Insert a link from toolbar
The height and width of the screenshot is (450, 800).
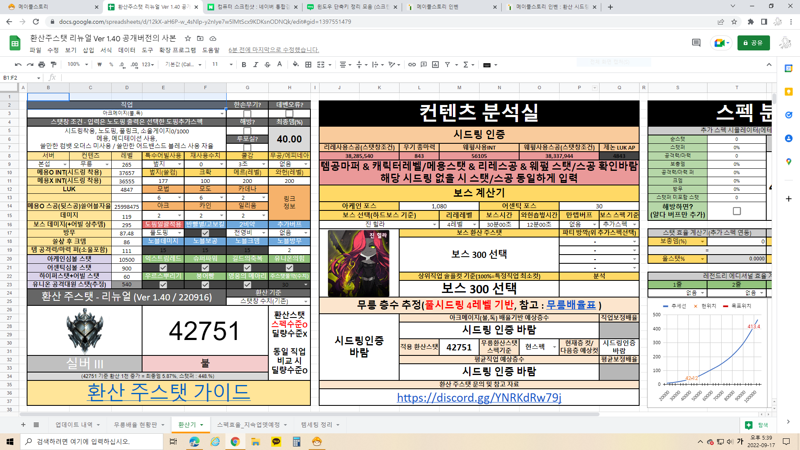pyautogui.click(x=412, y=65)
